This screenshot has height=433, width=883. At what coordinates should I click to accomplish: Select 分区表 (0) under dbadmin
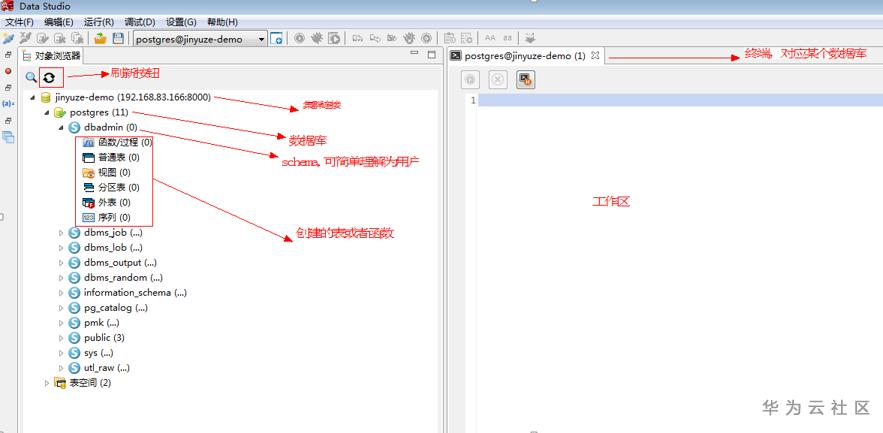[x=118, y=188]
